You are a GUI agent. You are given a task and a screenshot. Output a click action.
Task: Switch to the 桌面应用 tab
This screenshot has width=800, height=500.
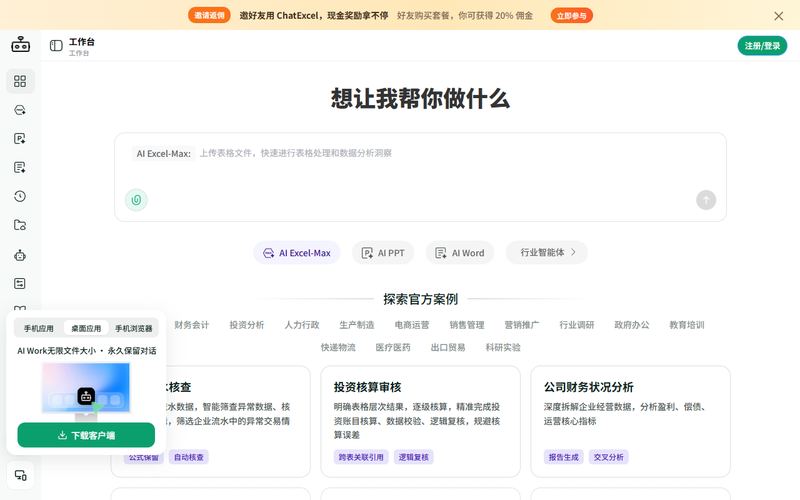click(86, 328)
